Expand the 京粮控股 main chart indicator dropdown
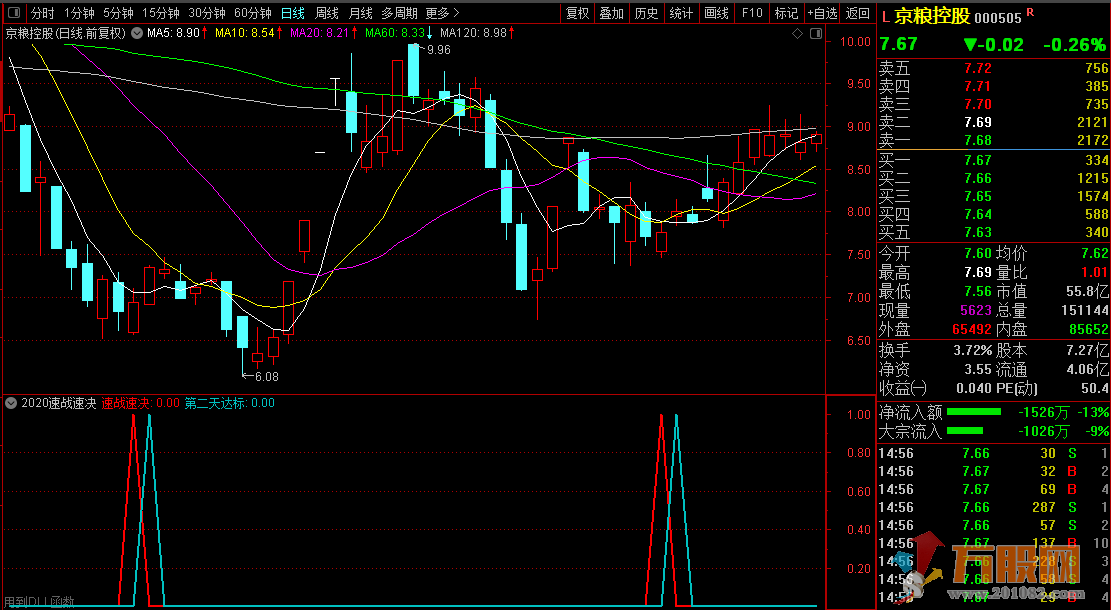Image resolution: width=1111 pixels, height=610 pixels. [x=137, y=33]
